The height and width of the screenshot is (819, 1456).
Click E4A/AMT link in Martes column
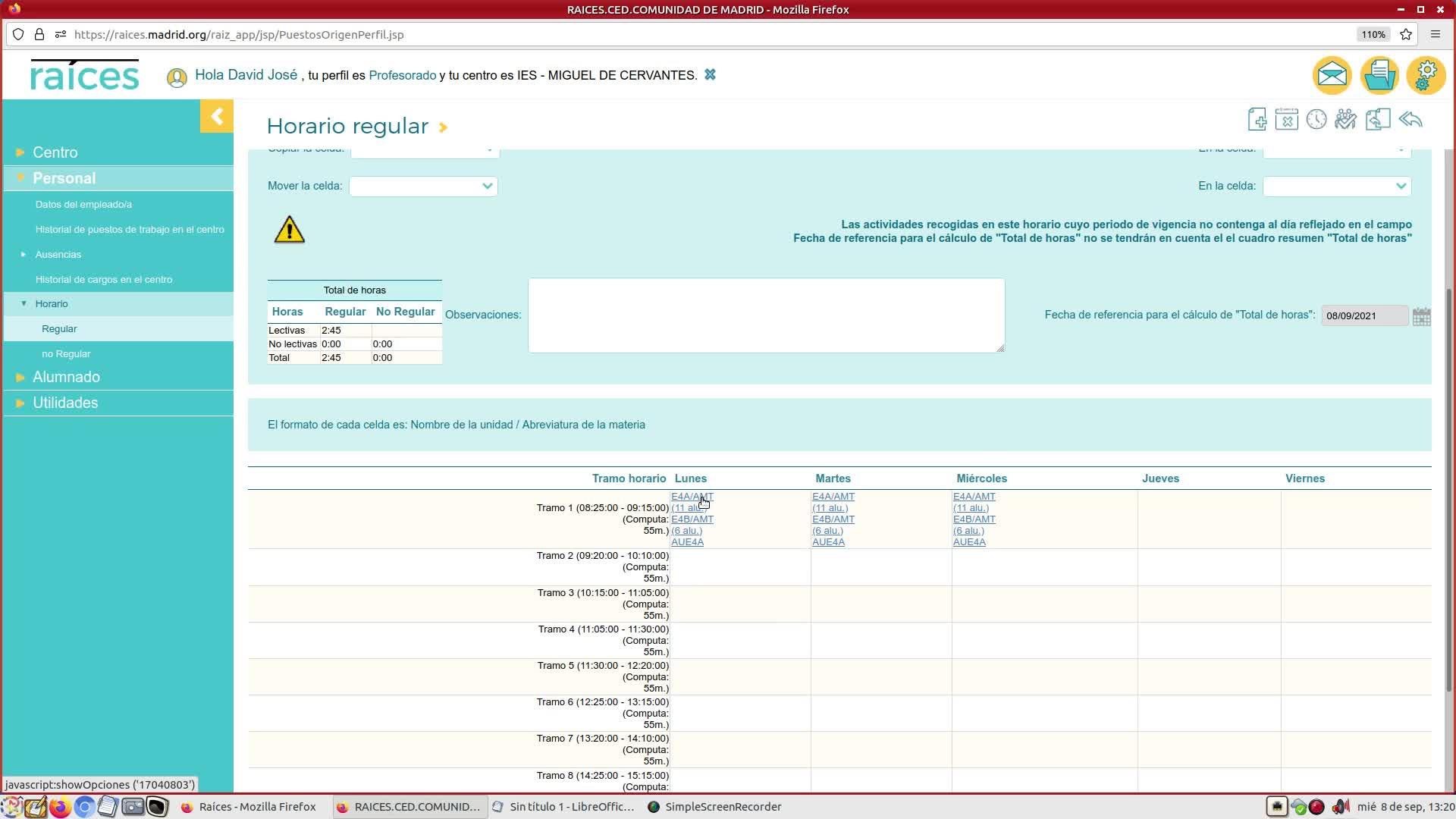pyautogui.click(x=833, y=497)
